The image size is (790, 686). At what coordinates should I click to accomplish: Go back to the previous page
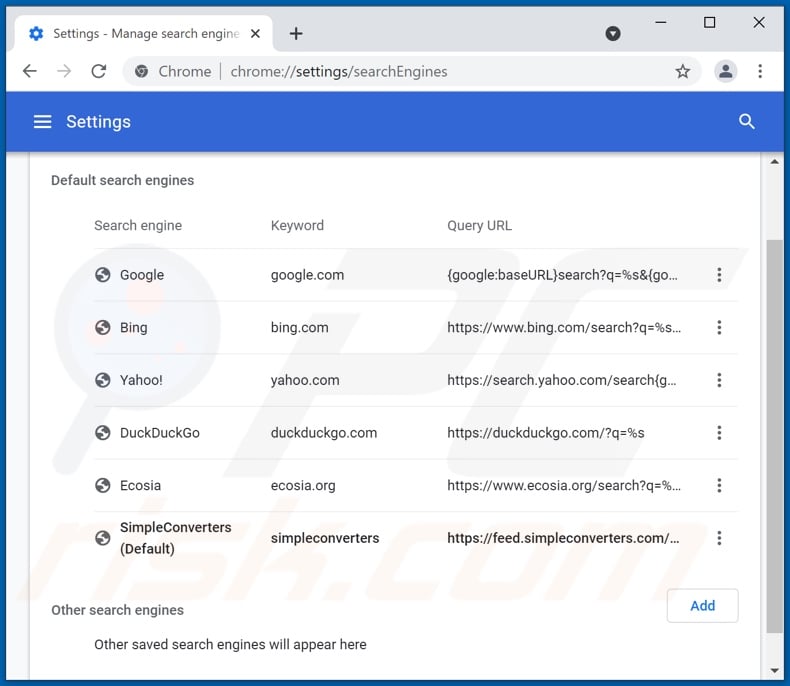click(30, 72)
